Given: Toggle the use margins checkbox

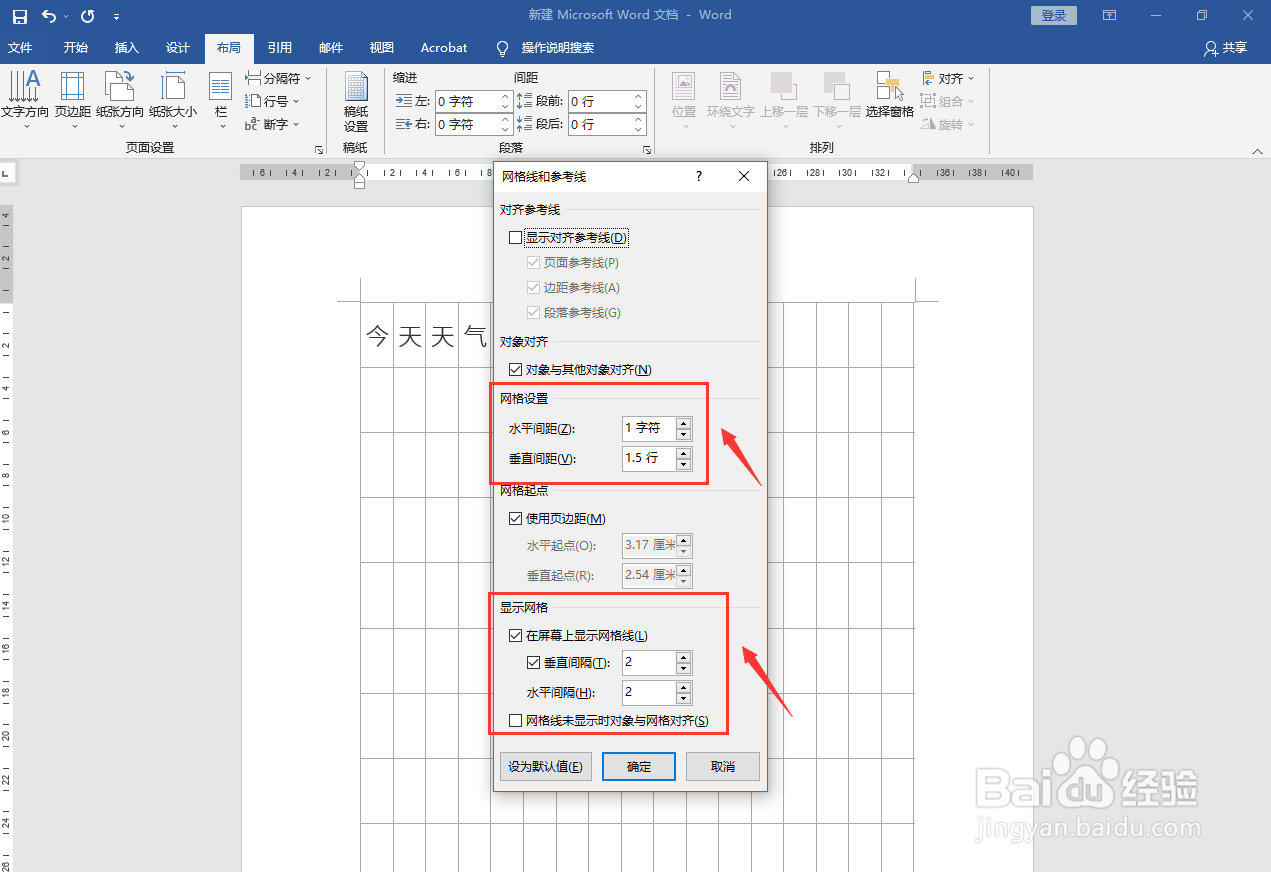Looking at the screenshot, I should [x=516, y=519].
